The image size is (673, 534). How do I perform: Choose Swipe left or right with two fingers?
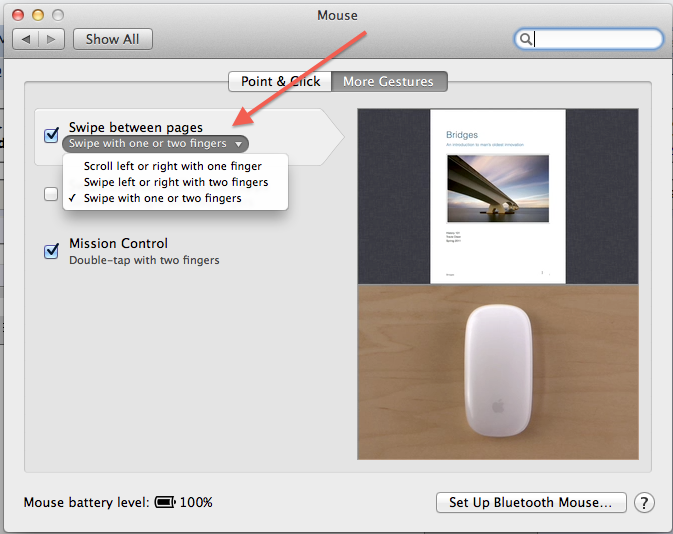tap(175, 182)
